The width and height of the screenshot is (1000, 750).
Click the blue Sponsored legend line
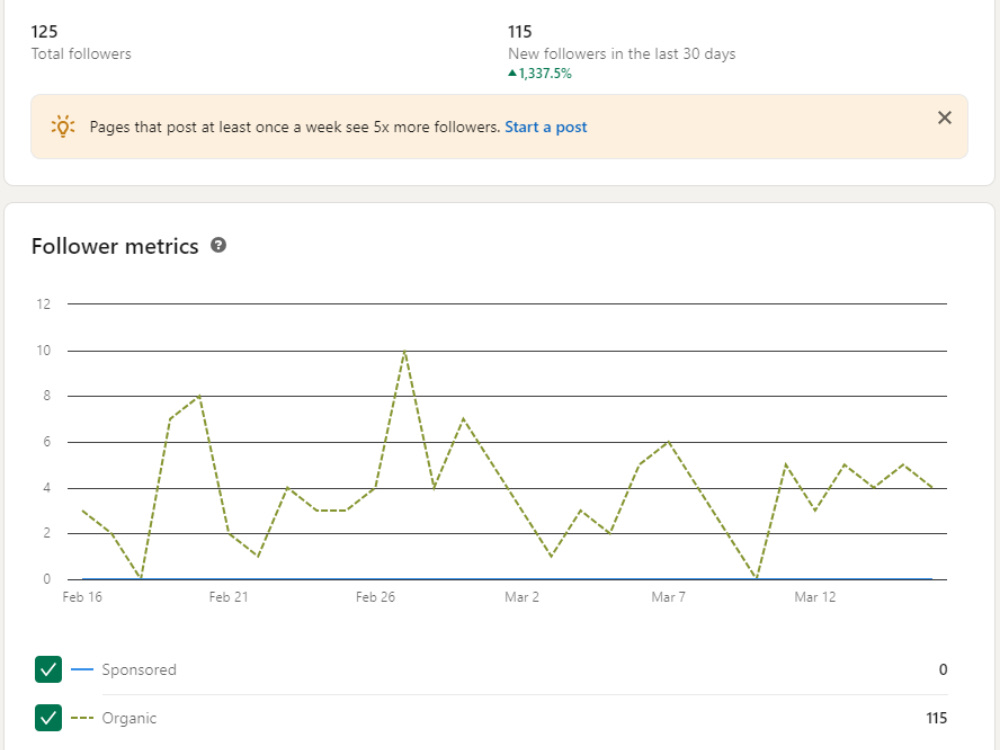(x=82, y=669)
